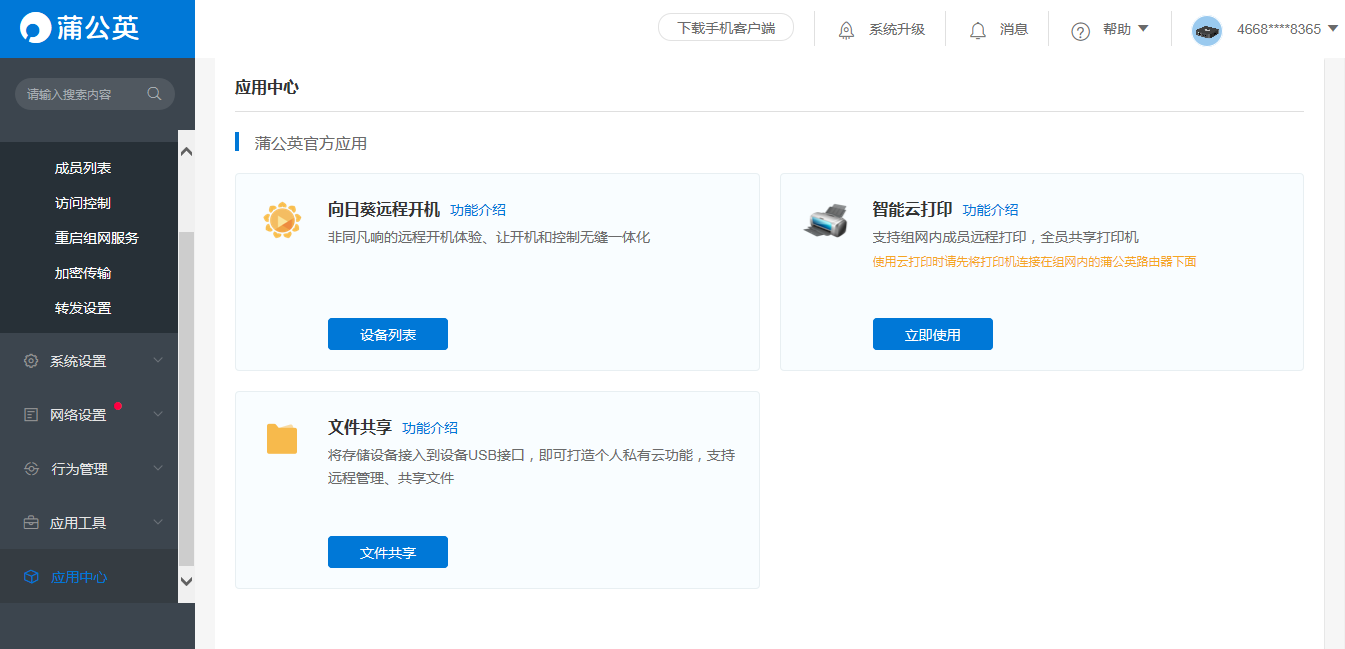Select 重启组网服务 in sidebar
This screenshot has height=649, width=1345.
[97, 238]
